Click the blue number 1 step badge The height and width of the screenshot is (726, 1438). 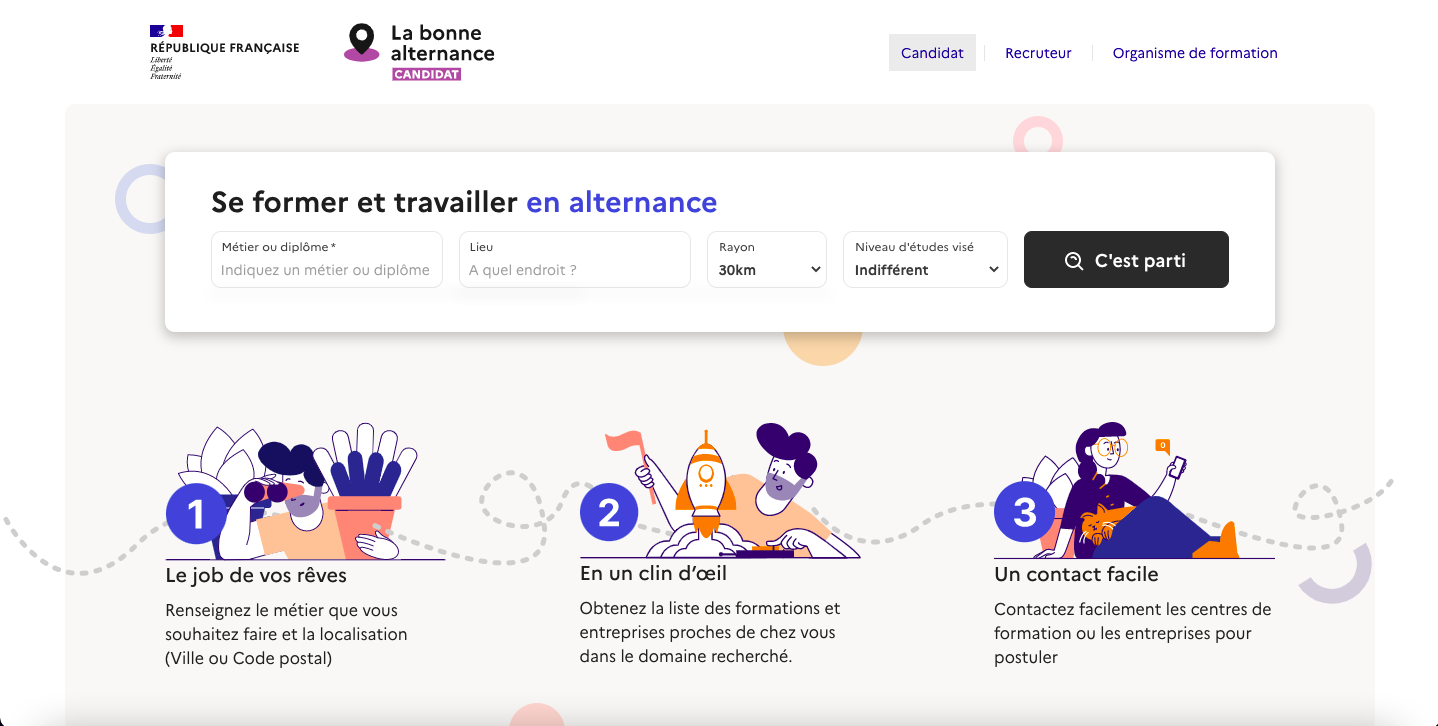point(196,514)
